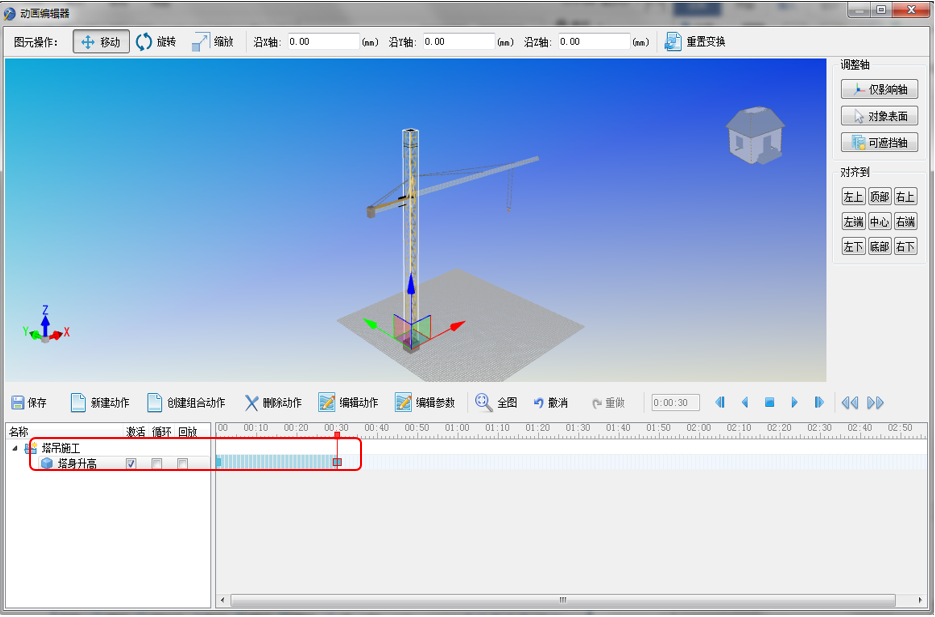Align to 左端 left end
Screen dimensions: 935x617
(x=853, y=222)
